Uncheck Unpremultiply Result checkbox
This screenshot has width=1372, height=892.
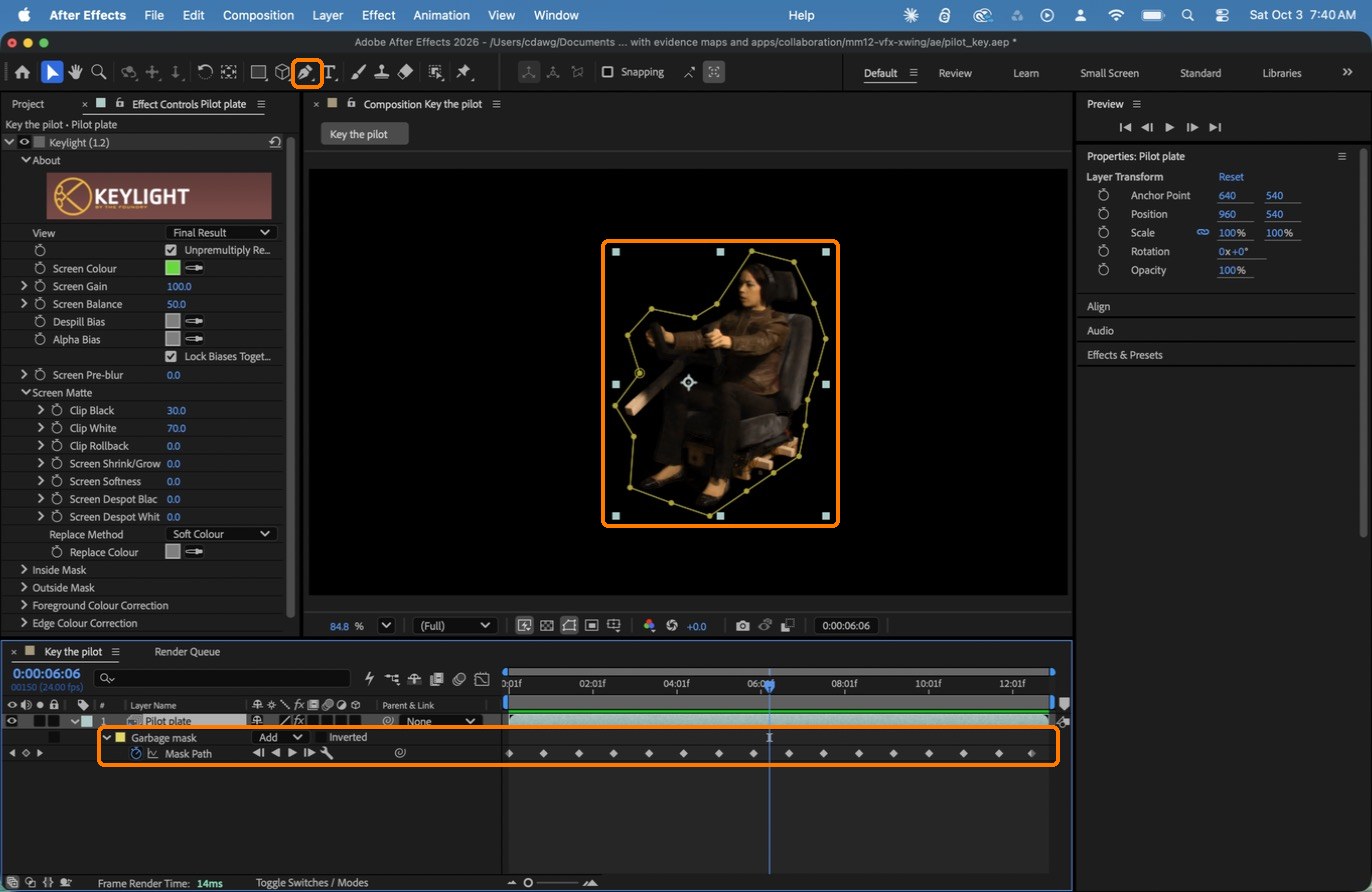coord(171,250)
